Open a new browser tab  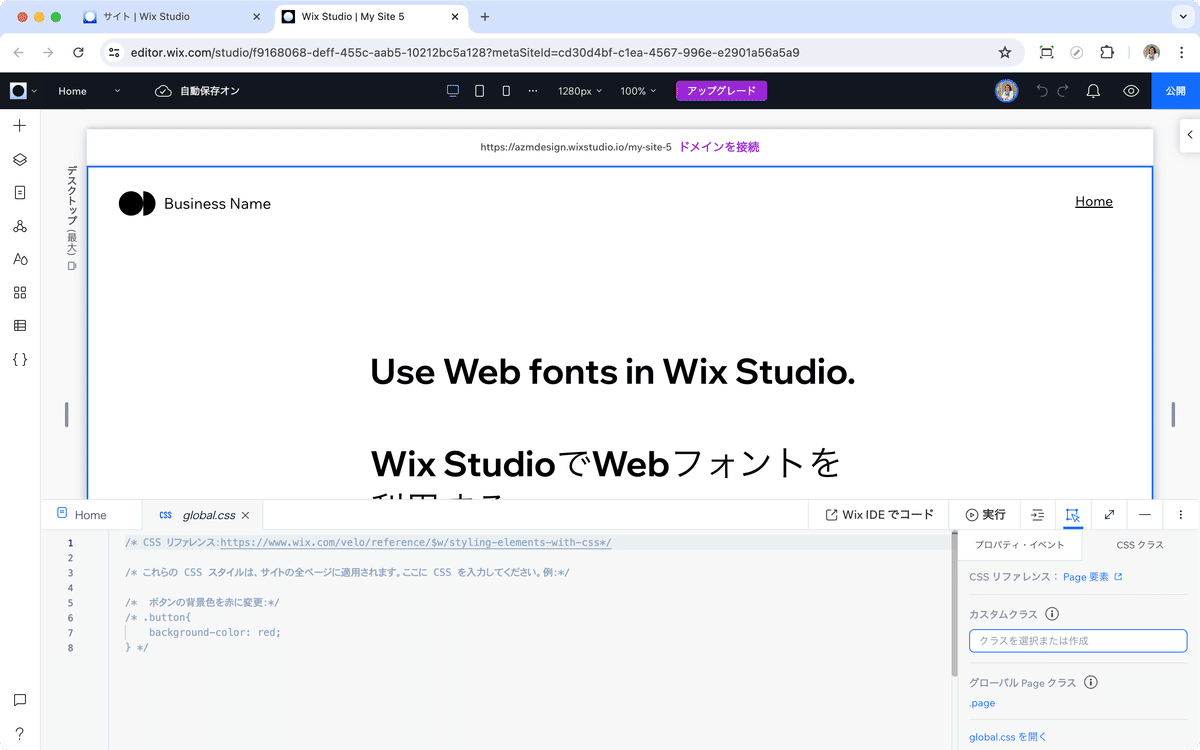485,17
